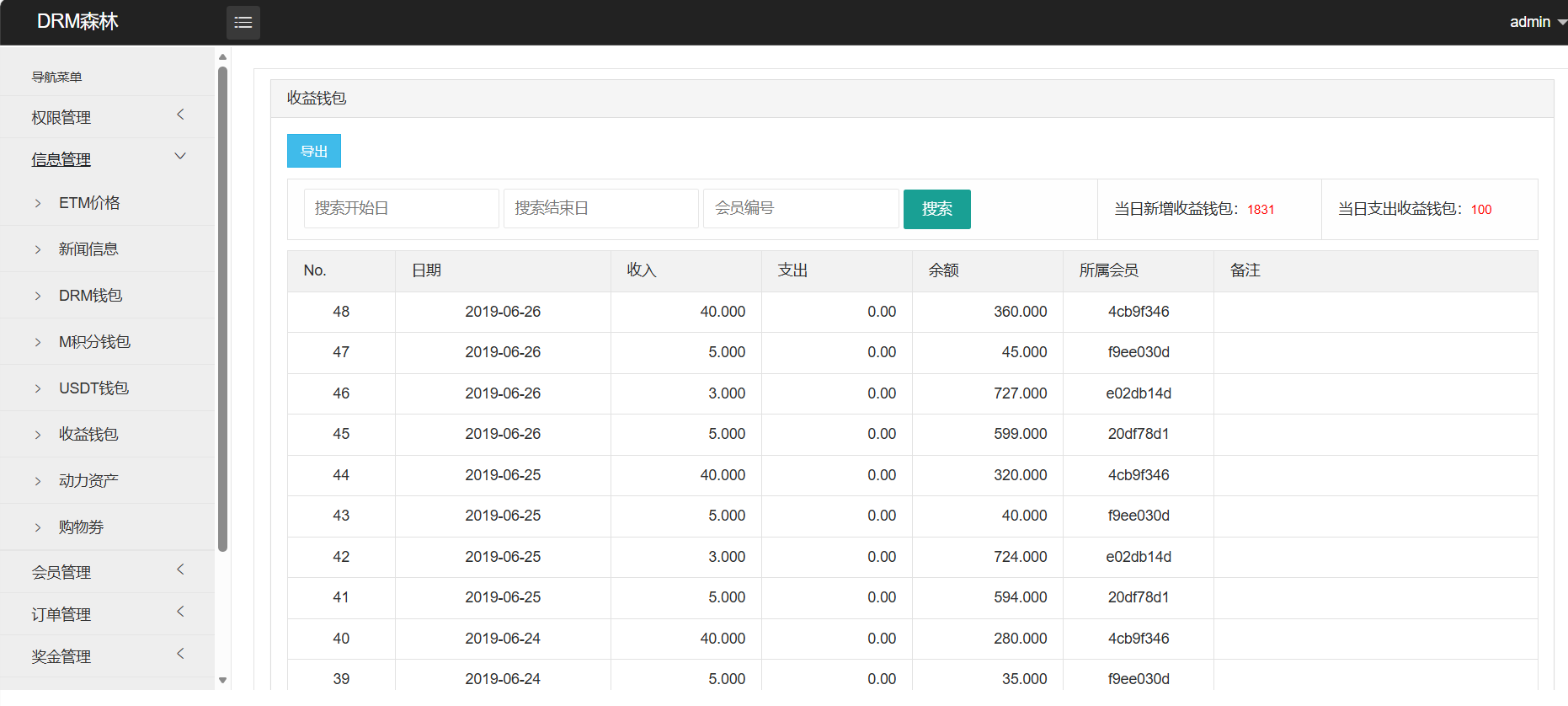Click the 导出 export button
The width and height of the screenshot is (1568, 706).
click(x=313, y=151)
